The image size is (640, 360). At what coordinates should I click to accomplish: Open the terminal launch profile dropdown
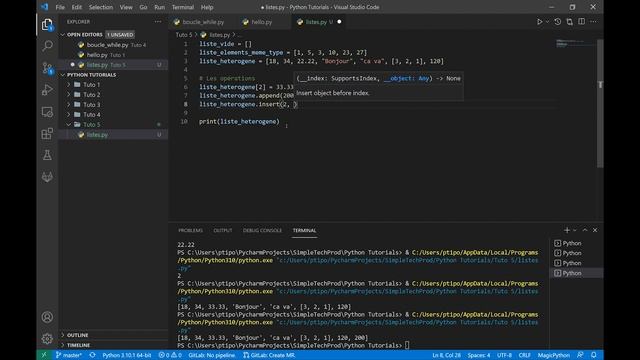point(575,230)
